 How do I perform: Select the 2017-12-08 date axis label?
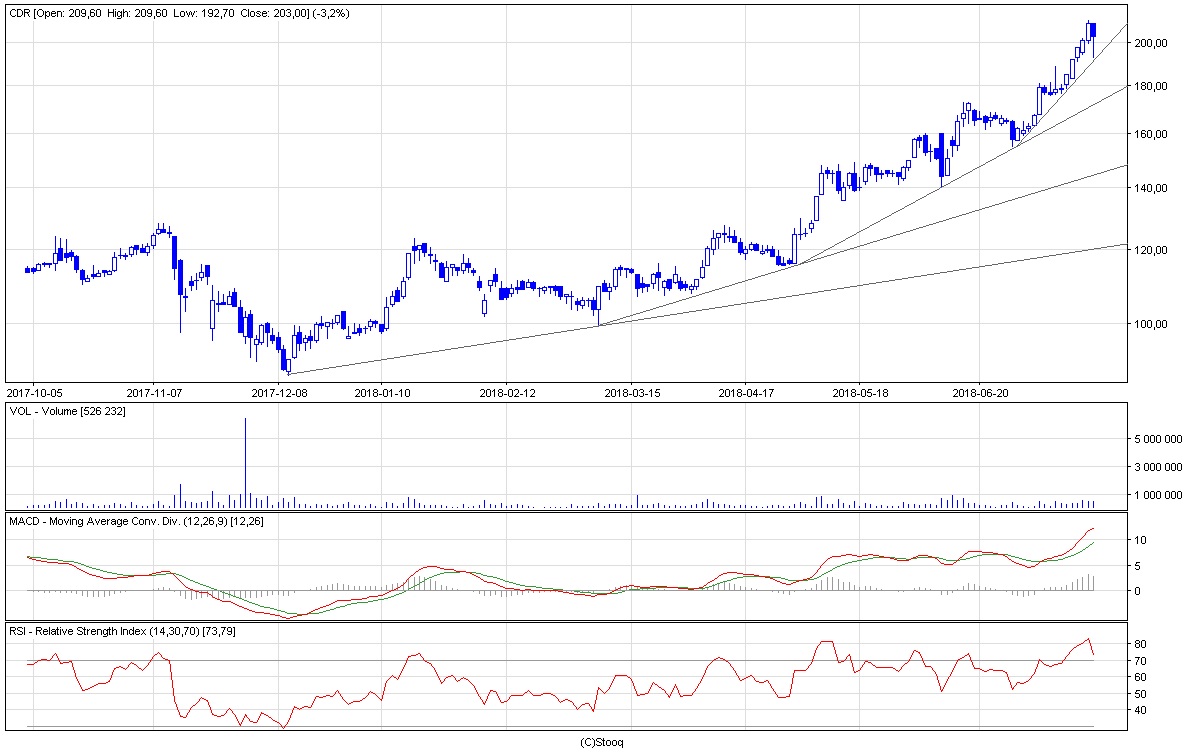[279, 393]
